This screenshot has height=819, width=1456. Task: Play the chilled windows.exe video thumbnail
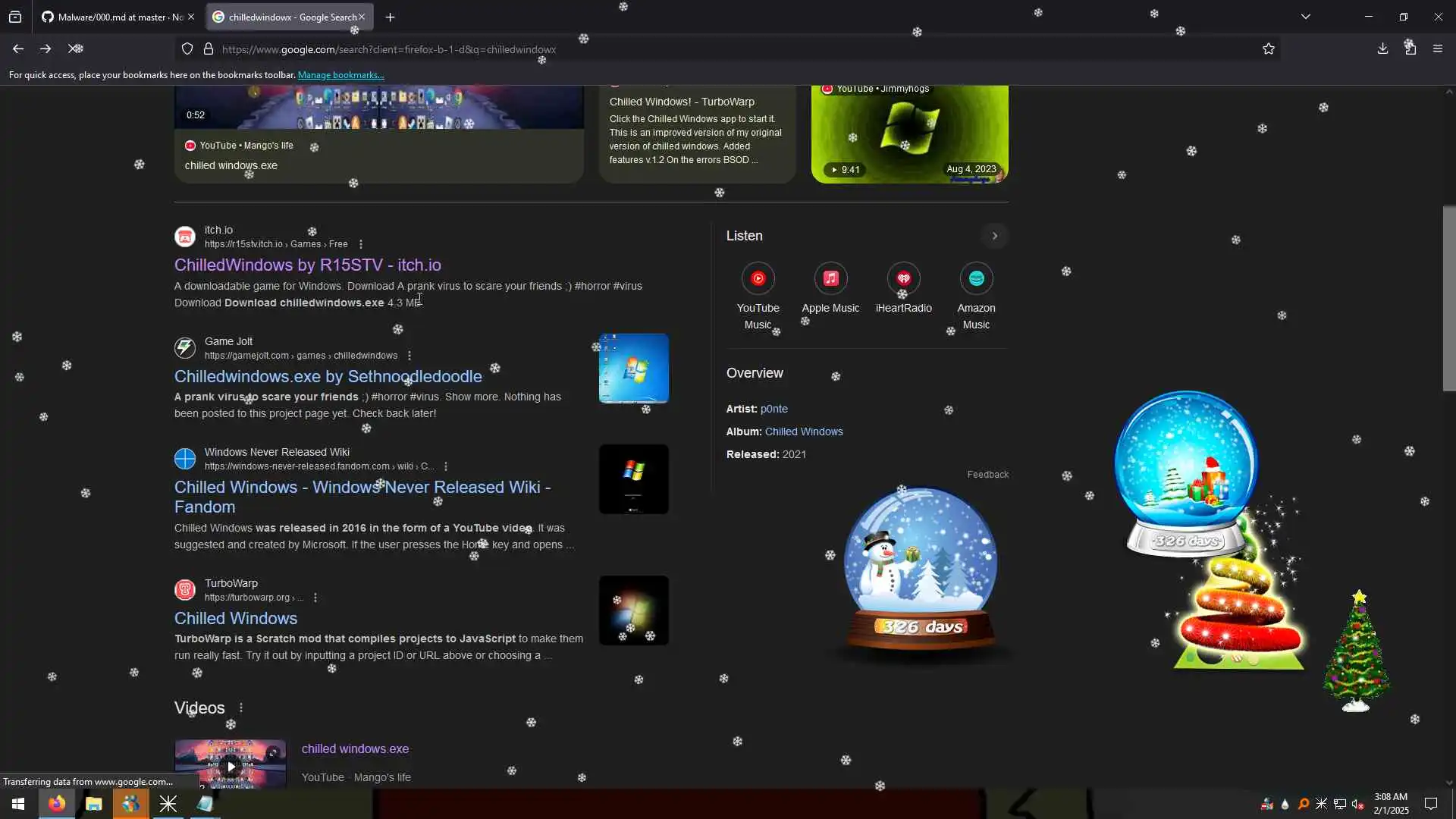point(231,765)
